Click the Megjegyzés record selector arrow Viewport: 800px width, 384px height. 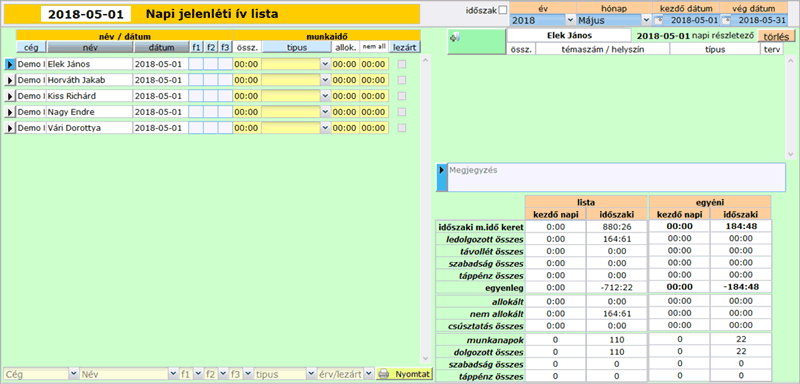pyautogui.click(x=442, y=177)
